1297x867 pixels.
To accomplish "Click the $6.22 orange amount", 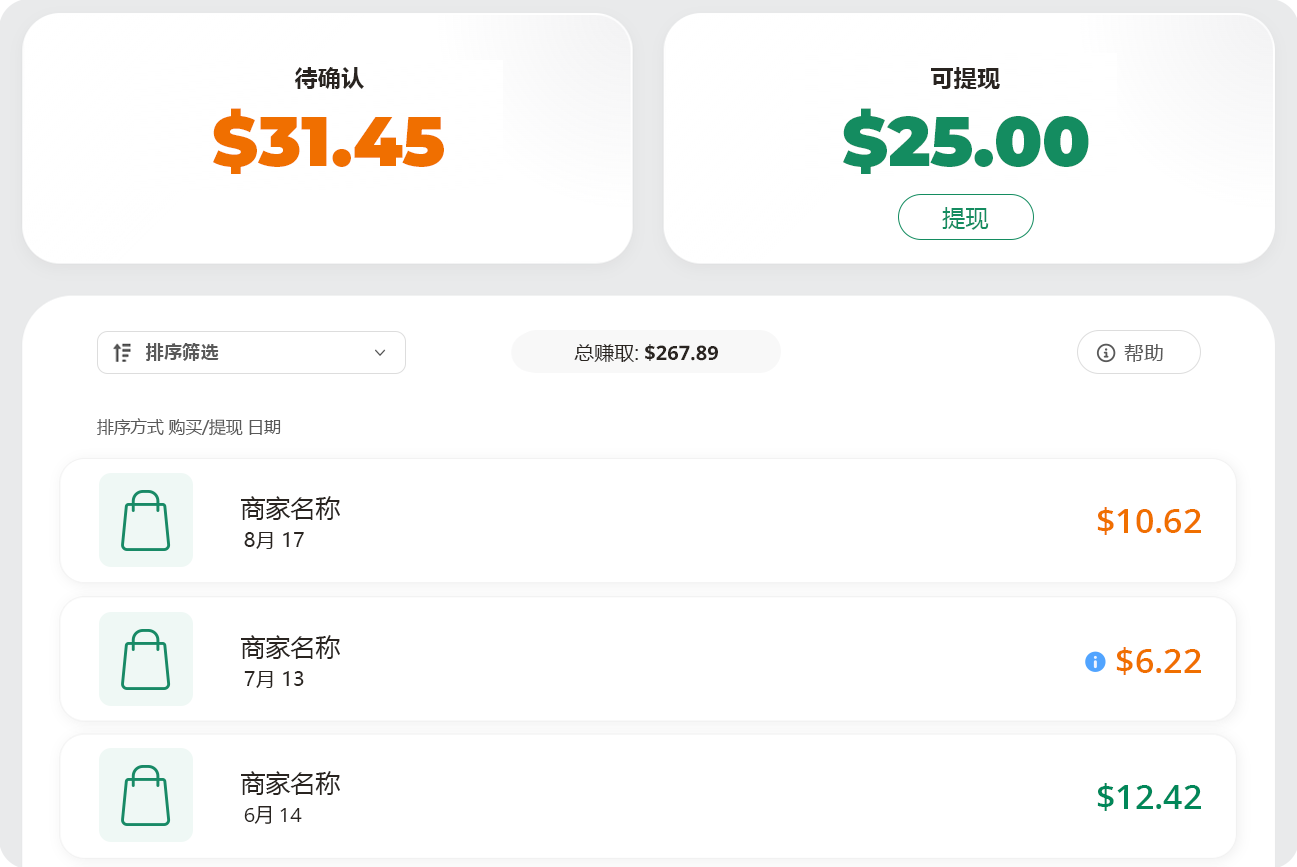I will 1159,661.
